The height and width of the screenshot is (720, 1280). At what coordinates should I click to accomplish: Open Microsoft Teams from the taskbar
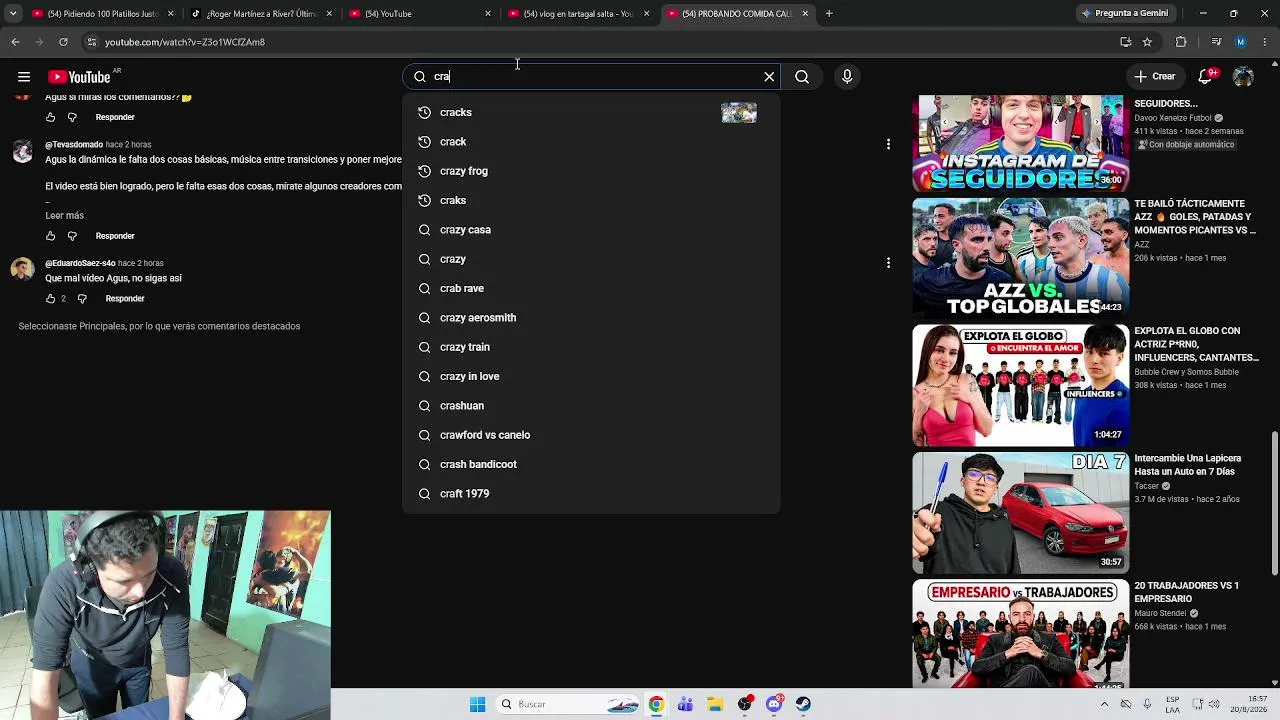click(685, 704)
